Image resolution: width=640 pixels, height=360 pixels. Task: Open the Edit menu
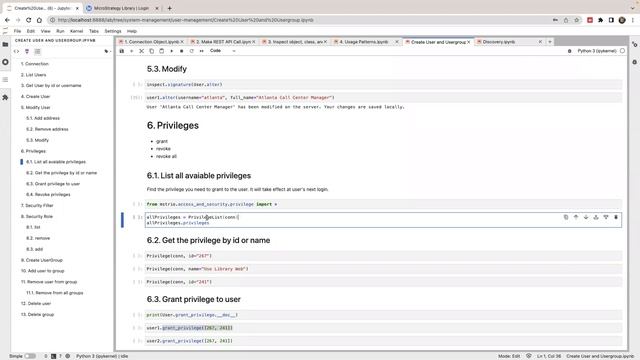coord(31,31)
